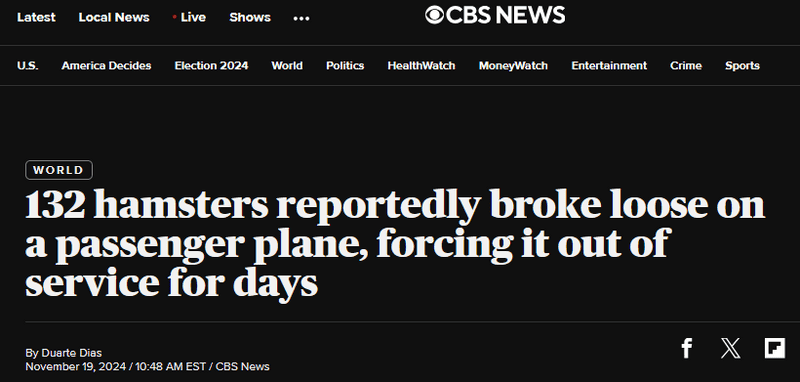Open Local News menu
This screenshot has width=800, height=382.
pos(114,17)
